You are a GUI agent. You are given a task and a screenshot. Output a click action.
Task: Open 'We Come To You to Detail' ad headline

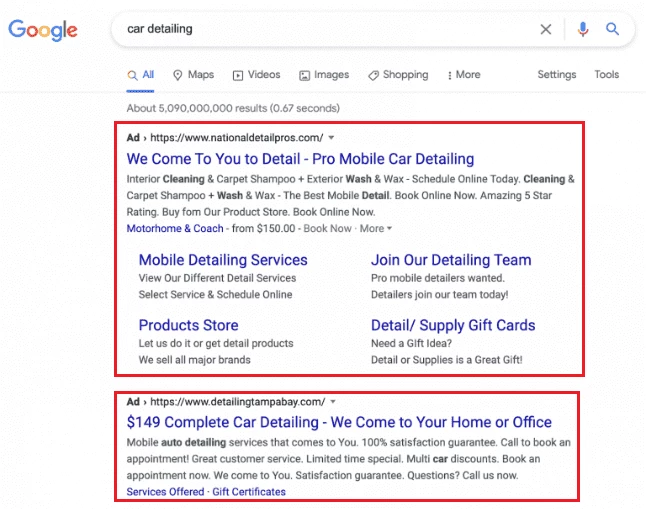click(x=300, y=159)
